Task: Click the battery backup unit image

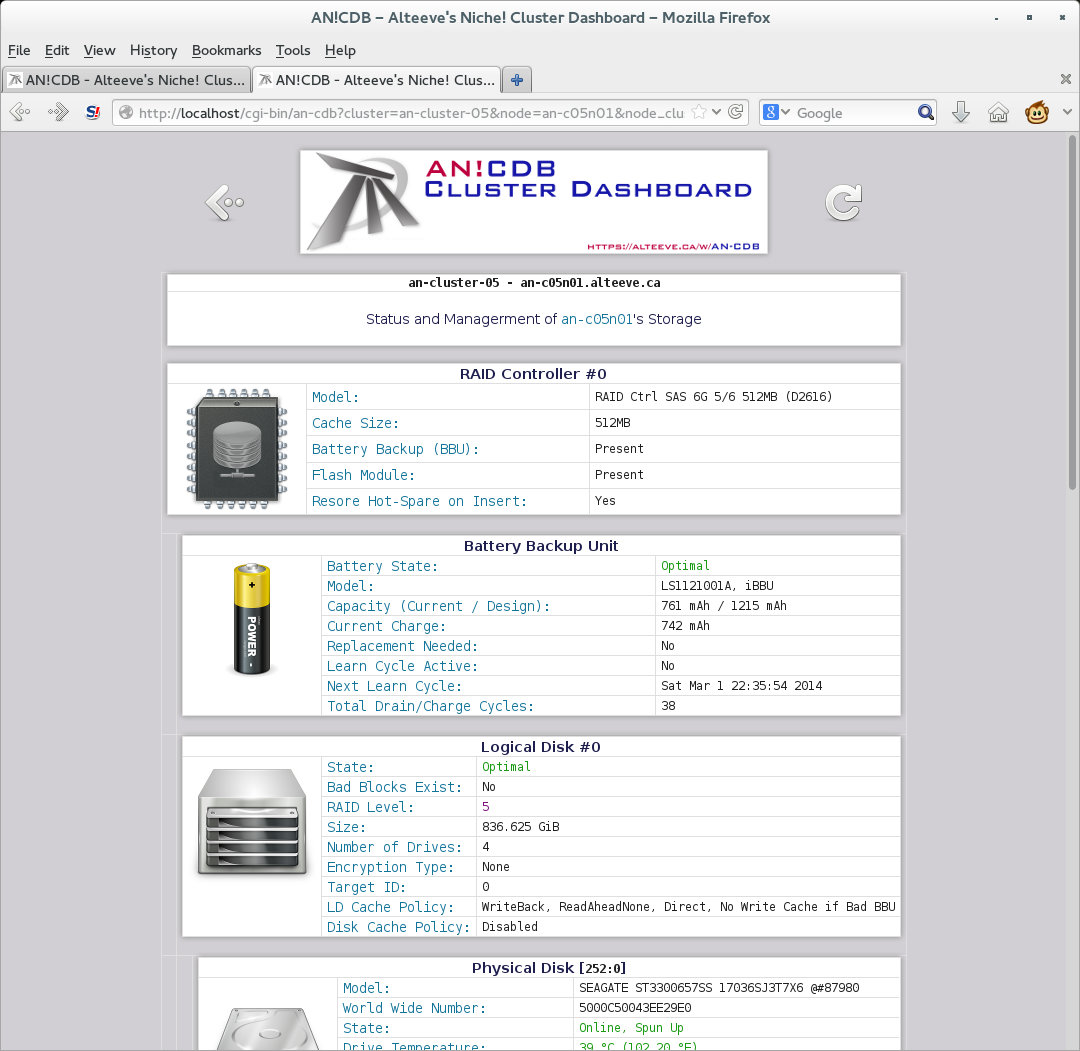Action: 252,618
